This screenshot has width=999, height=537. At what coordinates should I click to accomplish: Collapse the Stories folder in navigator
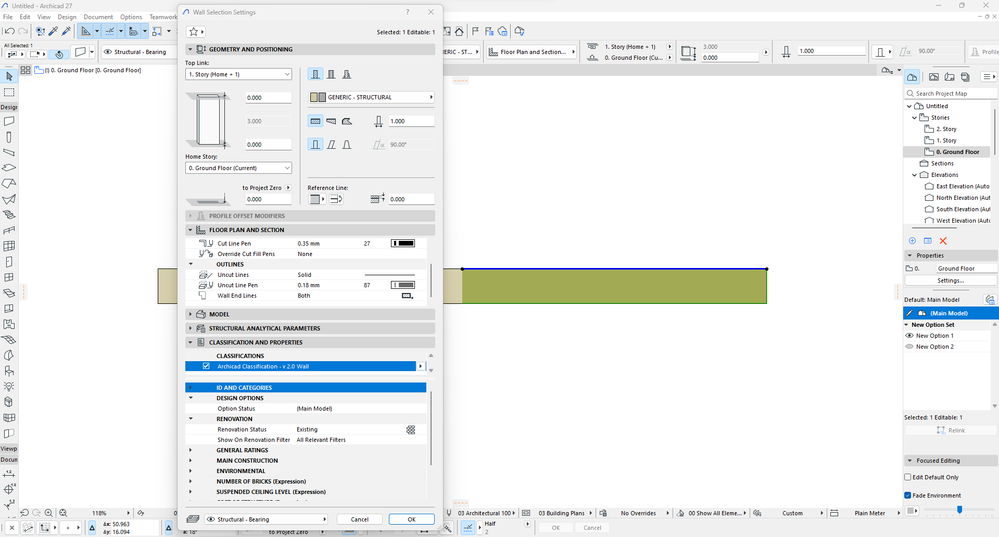(x=914, y=118)
